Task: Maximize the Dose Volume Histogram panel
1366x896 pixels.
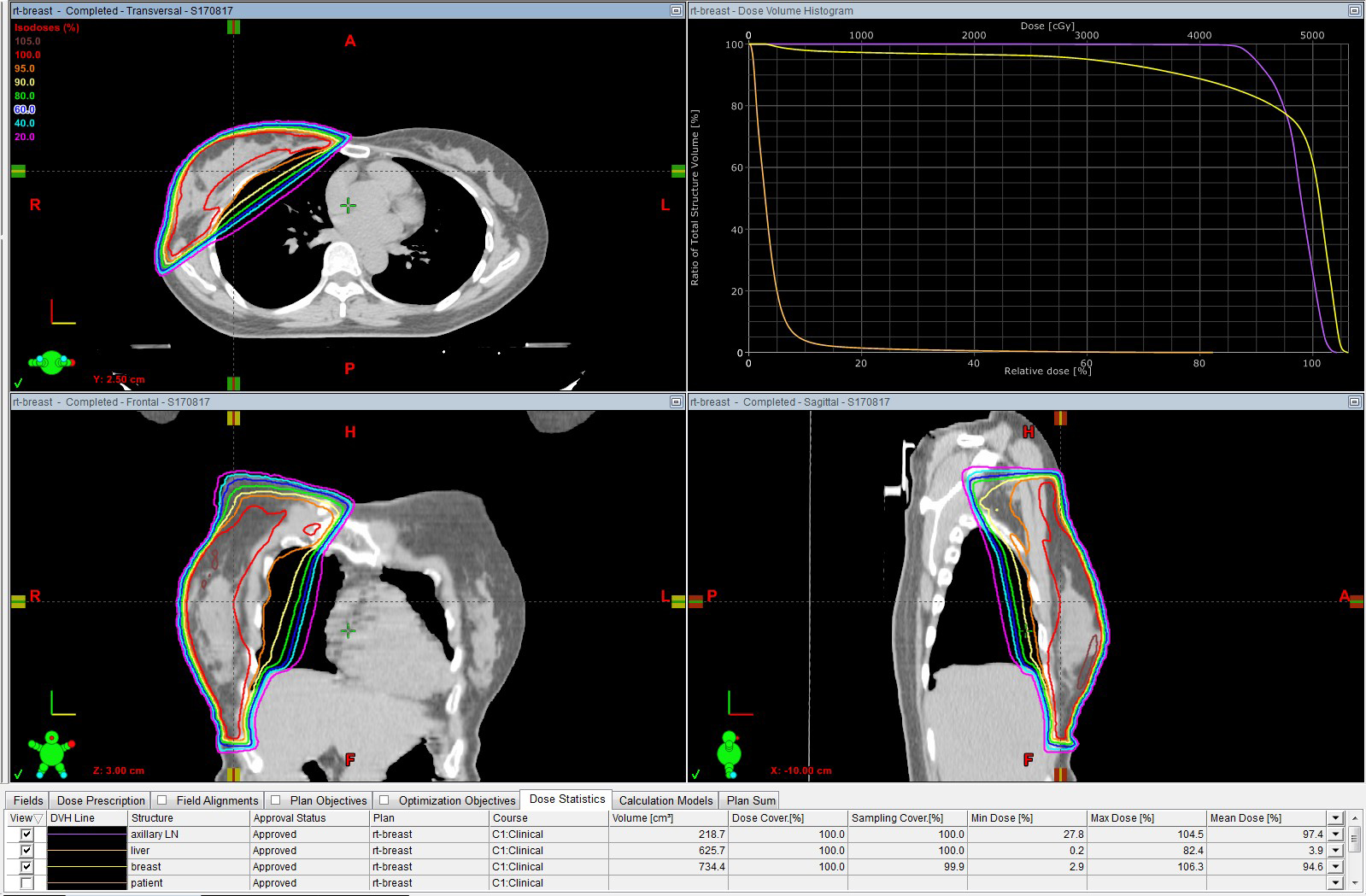Action: (x=1354, y=11)
